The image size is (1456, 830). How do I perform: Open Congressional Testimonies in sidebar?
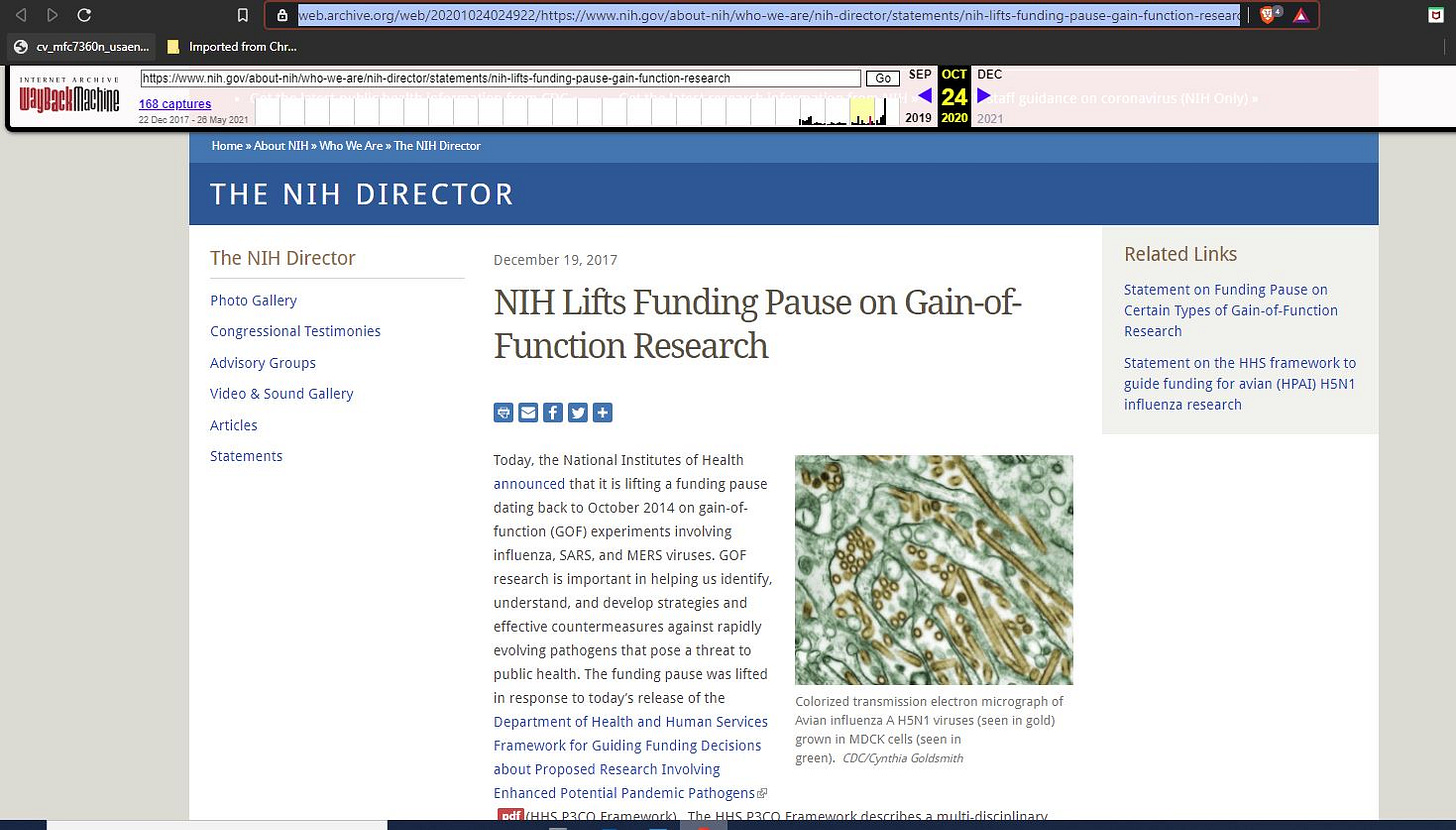pyautogui.click(x=295, y=331)
